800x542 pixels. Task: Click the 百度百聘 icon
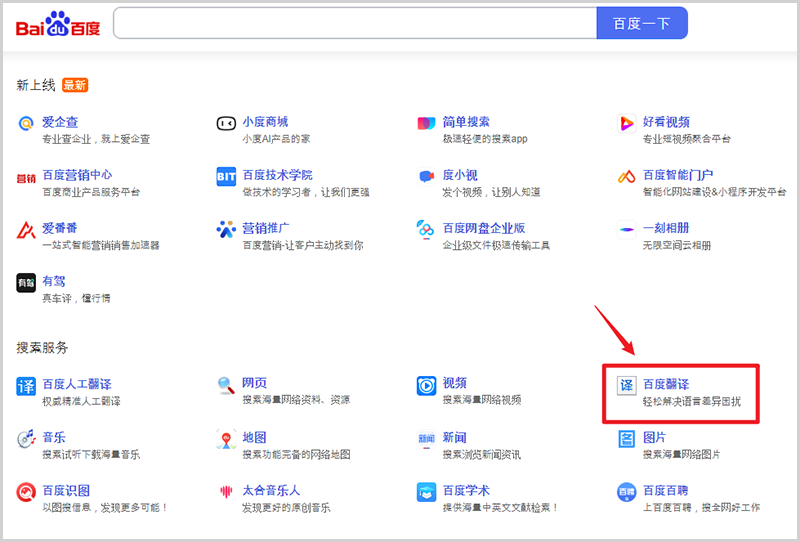[x=627, y=492]
